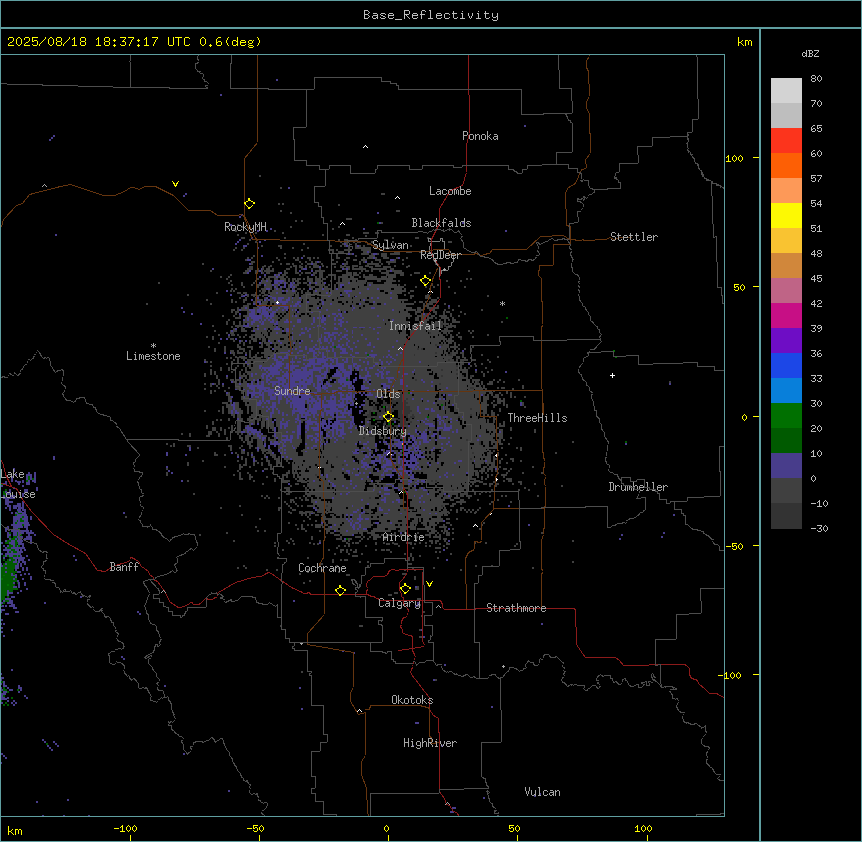Select the Olds town label
The width and height of the screenshot is (862, 842).
(388, 394)
